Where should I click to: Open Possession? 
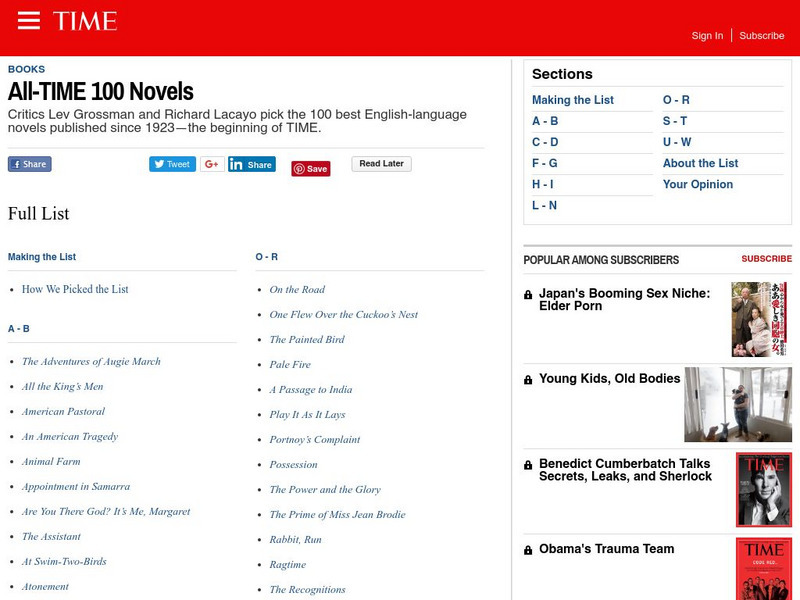293,464
